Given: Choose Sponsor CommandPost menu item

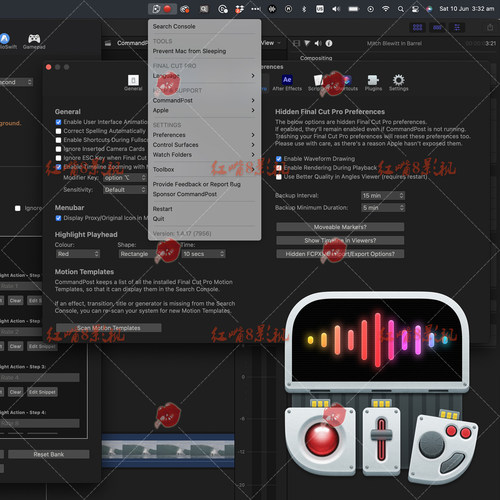Looking at the screenshot, I should (x=204, y=194).
